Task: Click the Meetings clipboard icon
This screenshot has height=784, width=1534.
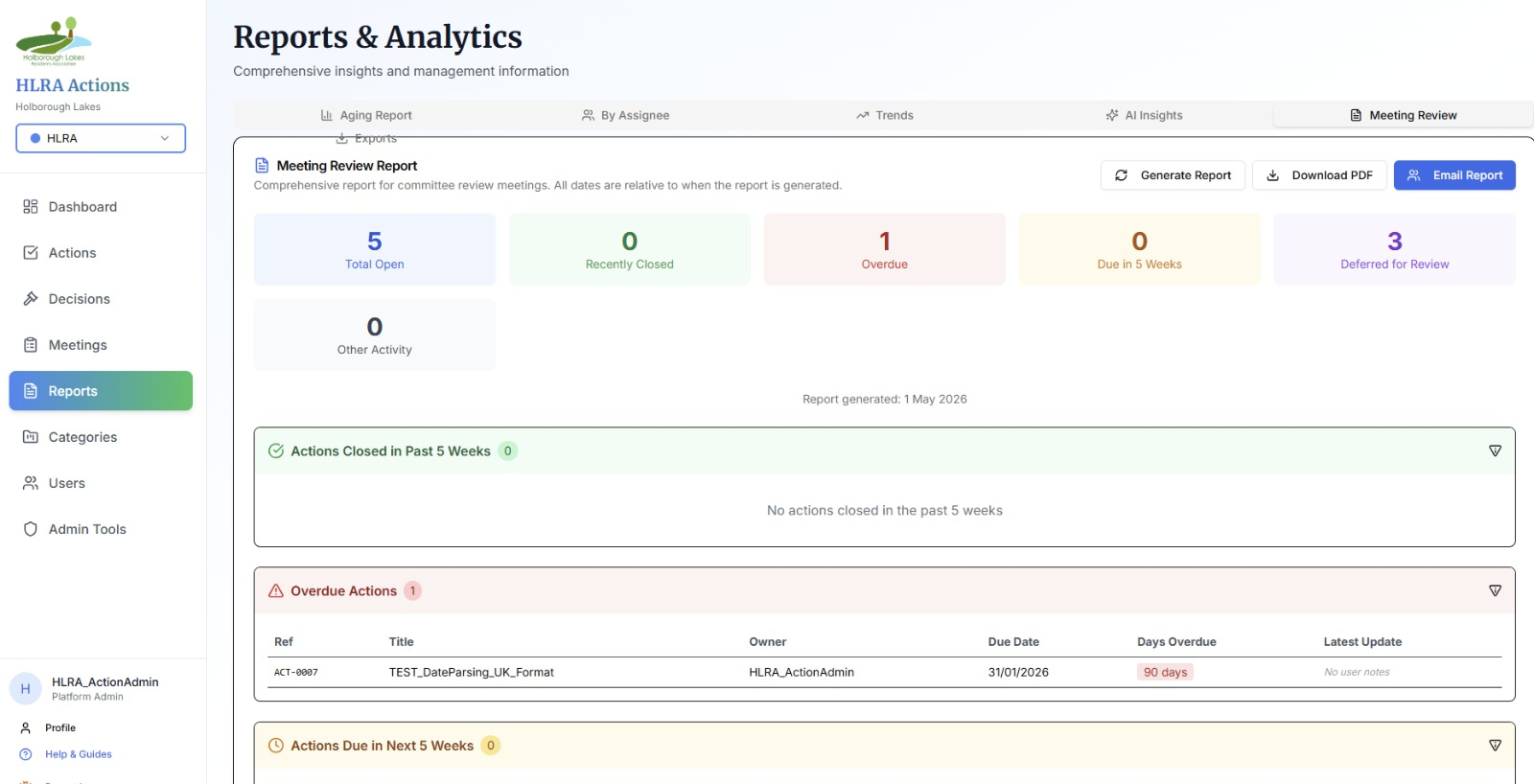Action: 31,345
